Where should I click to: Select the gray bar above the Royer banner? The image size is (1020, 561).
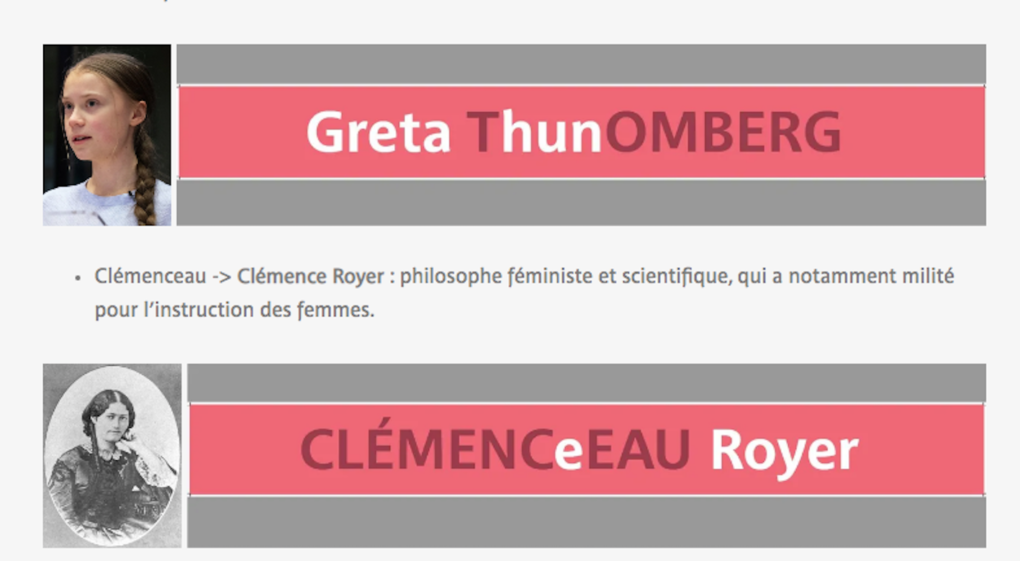[x=586, y=383]
